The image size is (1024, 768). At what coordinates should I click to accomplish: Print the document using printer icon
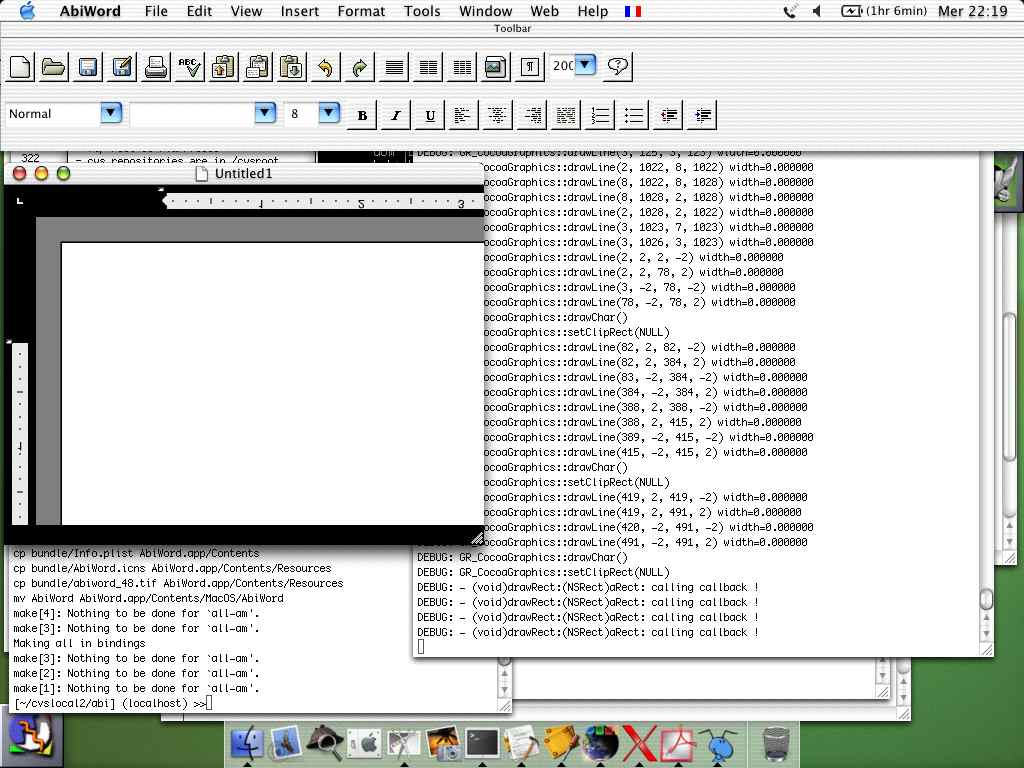tap(155, 67)
